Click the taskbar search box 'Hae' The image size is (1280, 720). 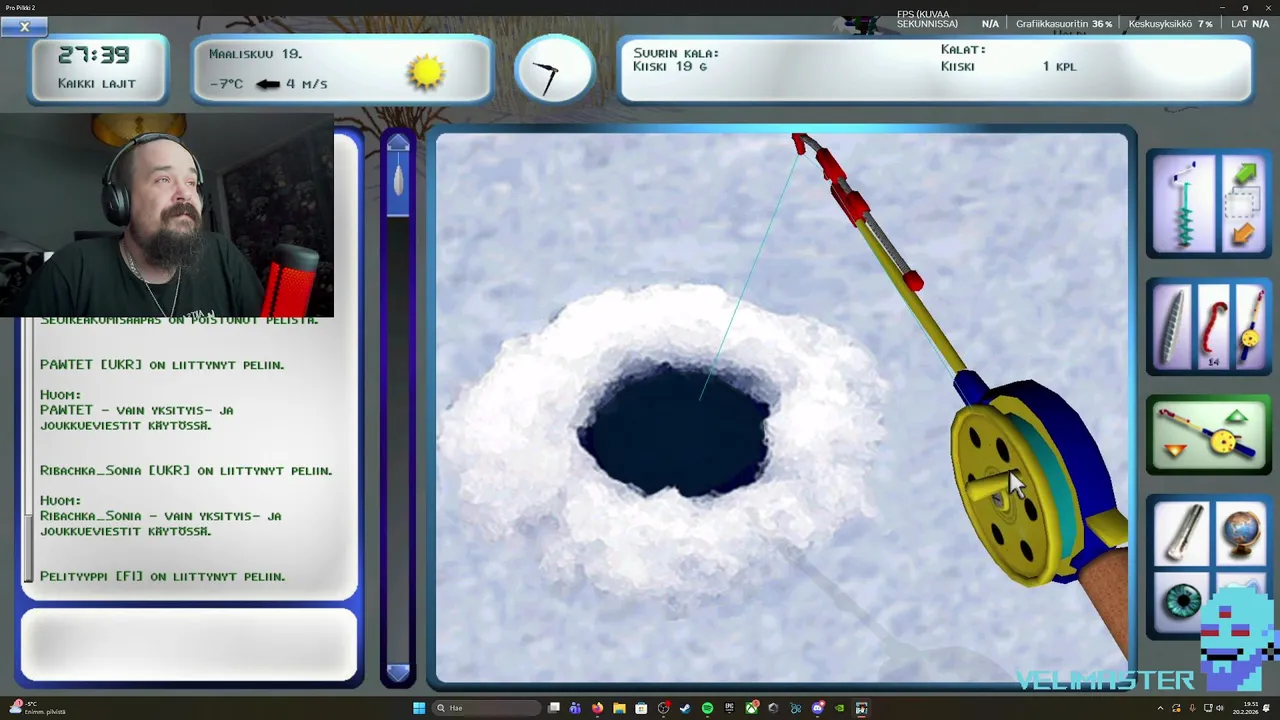tap(486, 708)
